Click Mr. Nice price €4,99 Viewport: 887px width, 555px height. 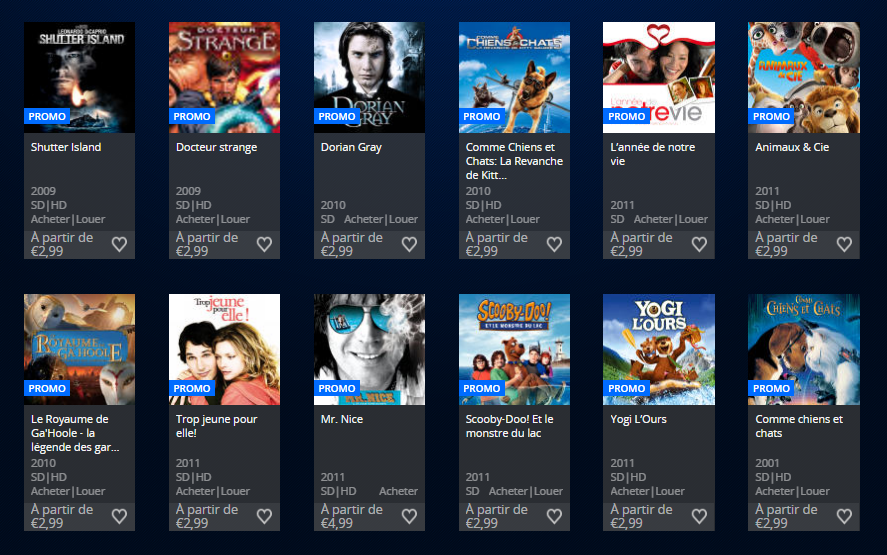tap(337, 523)
